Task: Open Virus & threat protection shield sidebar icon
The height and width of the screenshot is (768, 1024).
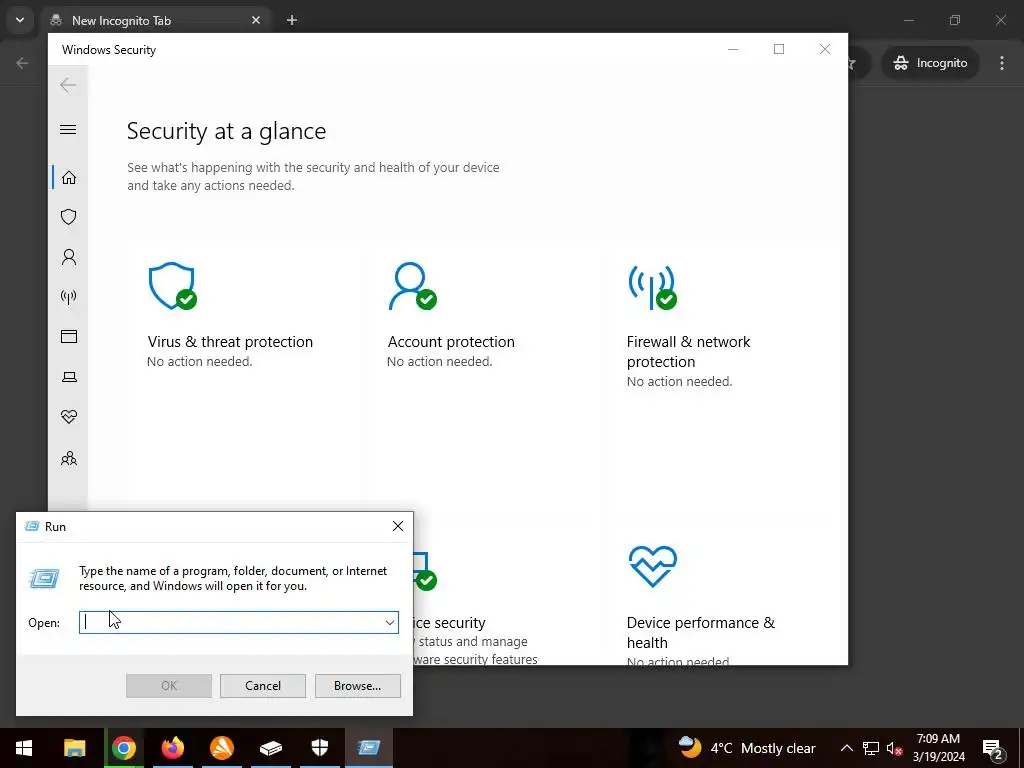Action: point(69,217)
